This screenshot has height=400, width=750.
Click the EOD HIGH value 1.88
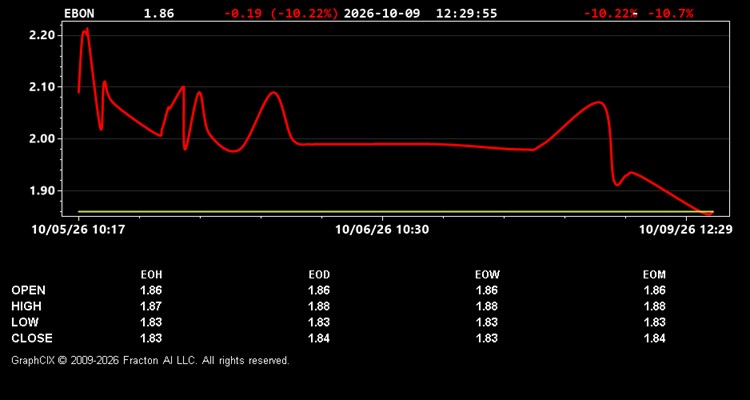pos(319,306)
